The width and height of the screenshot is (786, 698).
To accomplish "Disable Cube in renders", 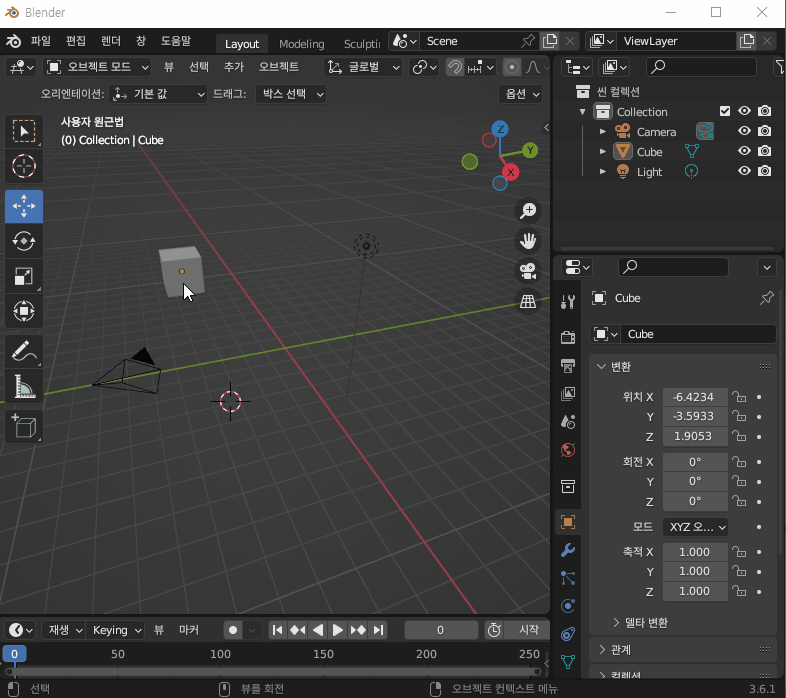I will pos(764,151).
